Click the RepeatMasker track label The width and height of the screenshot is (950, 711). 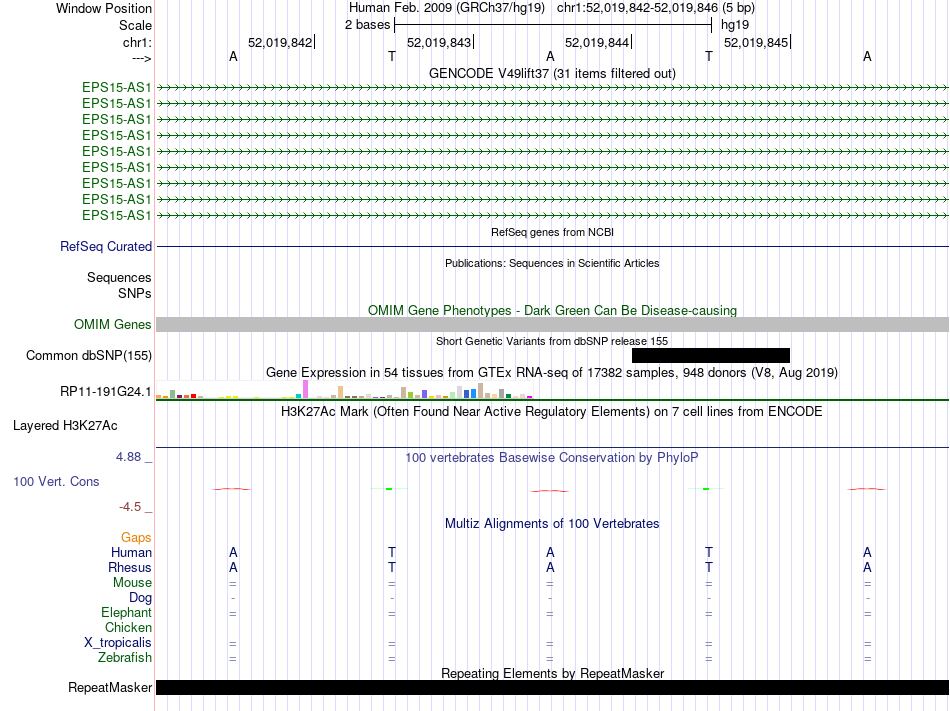coord(110,687)
